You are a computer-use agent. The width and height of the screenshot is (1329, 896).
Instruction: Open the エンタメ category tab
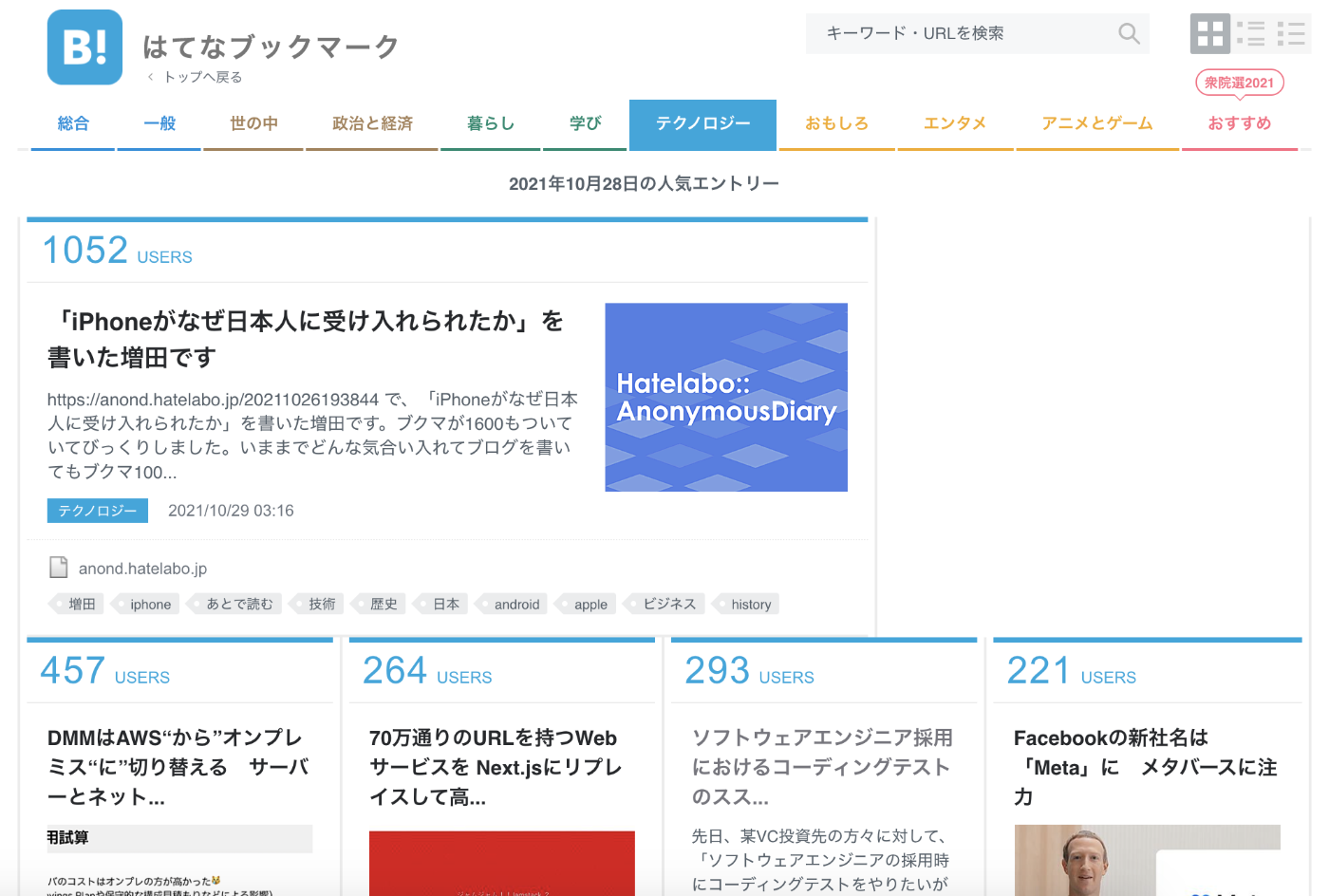955,124
